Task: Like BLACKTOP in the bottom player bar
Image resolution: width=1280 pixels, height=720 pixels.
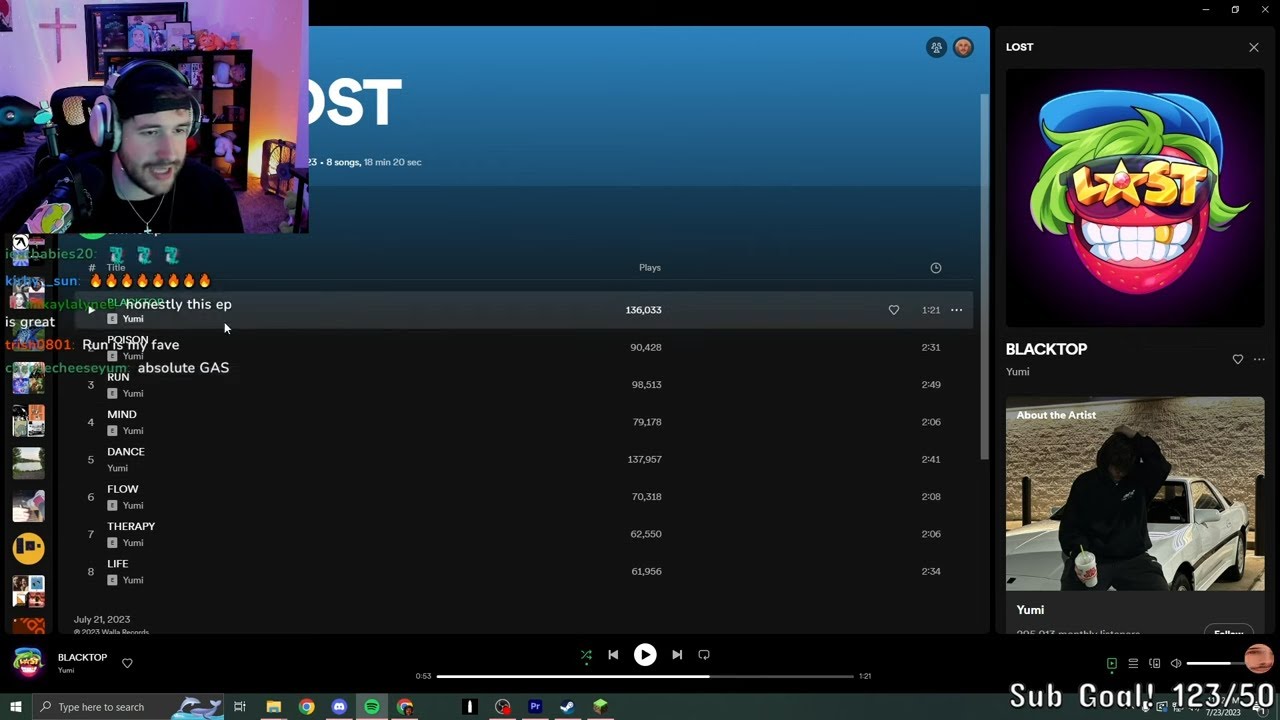Action: 127,663
